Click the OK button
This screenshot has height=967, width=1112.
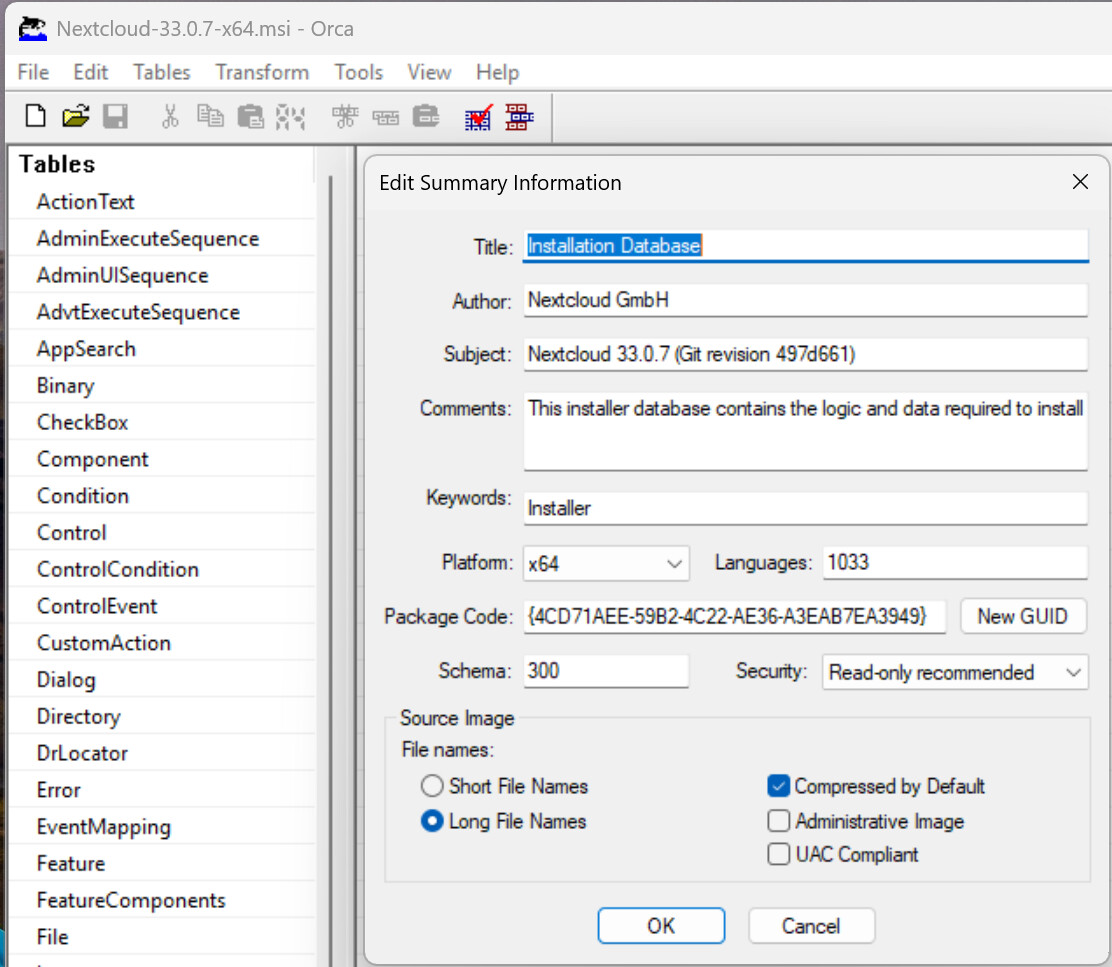click(x=661, y=925)
